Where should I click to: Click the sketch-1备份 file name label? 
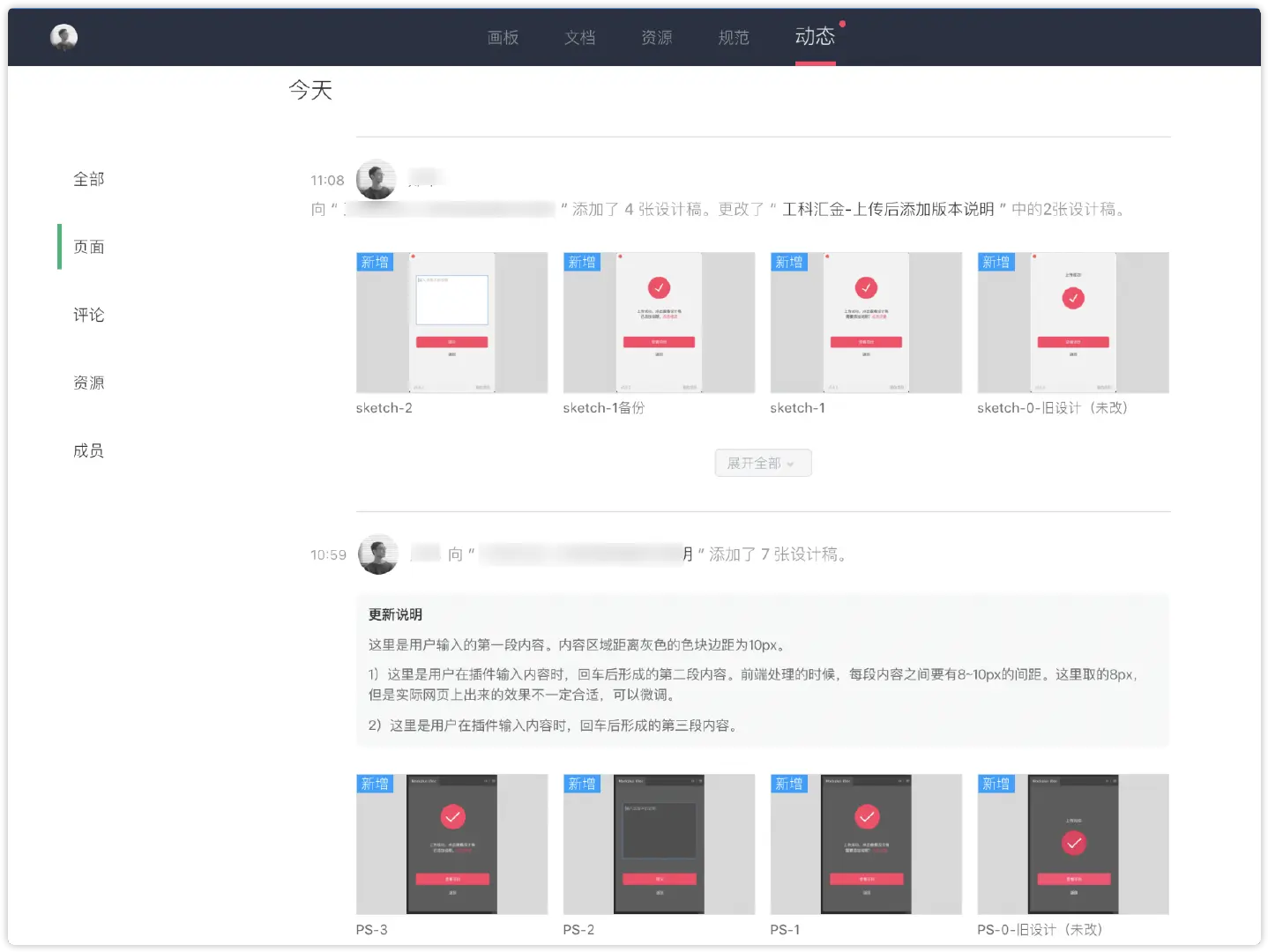tap(603, 408)
